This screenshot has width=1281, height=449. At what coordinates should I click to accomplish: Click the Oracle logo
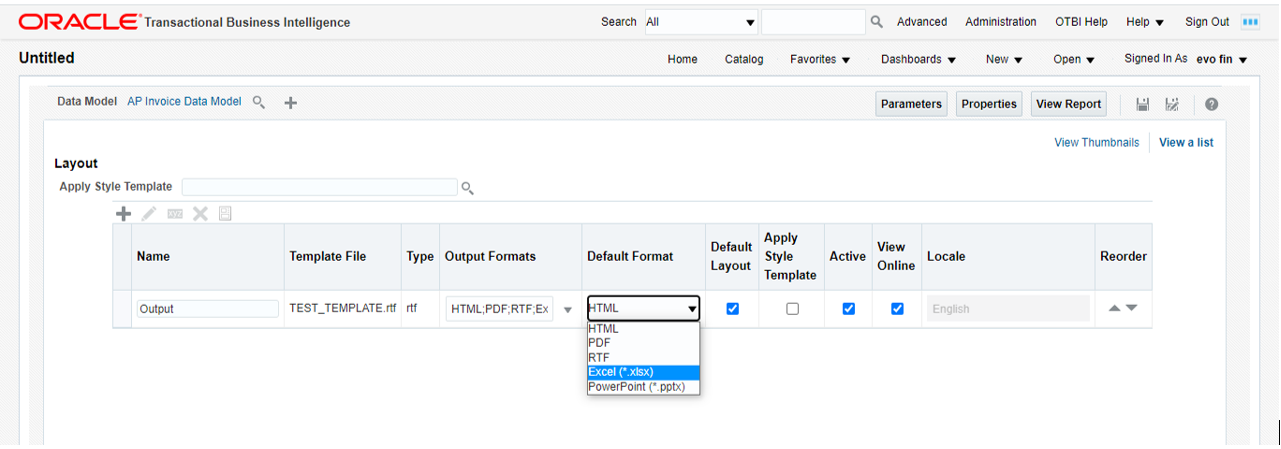click(80, 22)
